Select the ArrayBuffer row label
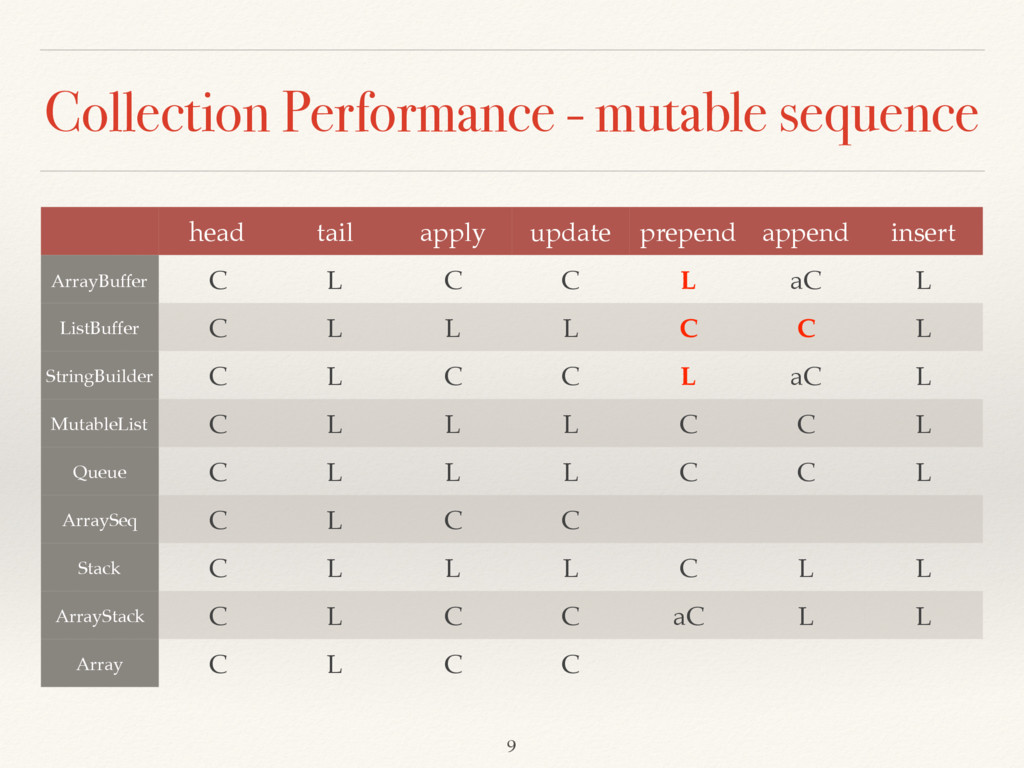Screen dimensions: 1024x768 [x=99, y=281]
